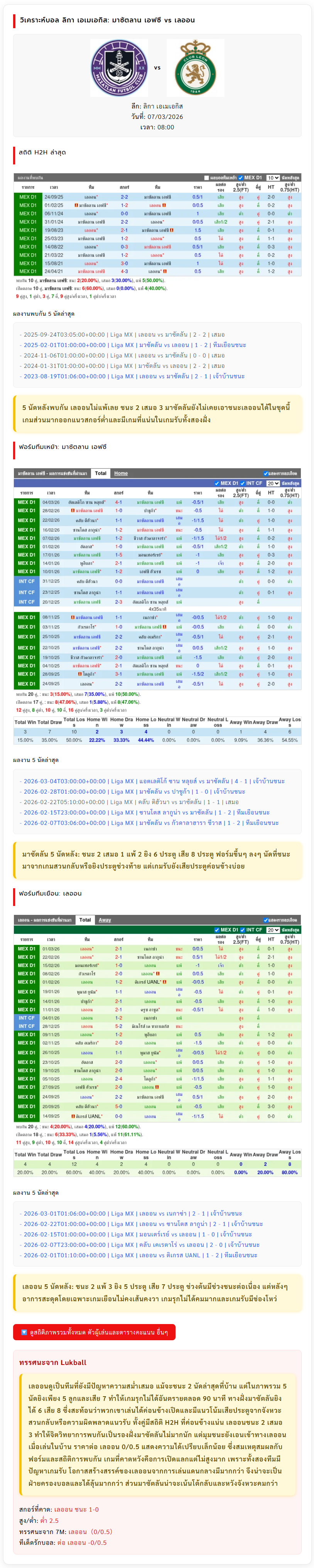Toggle show-details checkbox in Mazatlán form header

[x=266, y=473]
